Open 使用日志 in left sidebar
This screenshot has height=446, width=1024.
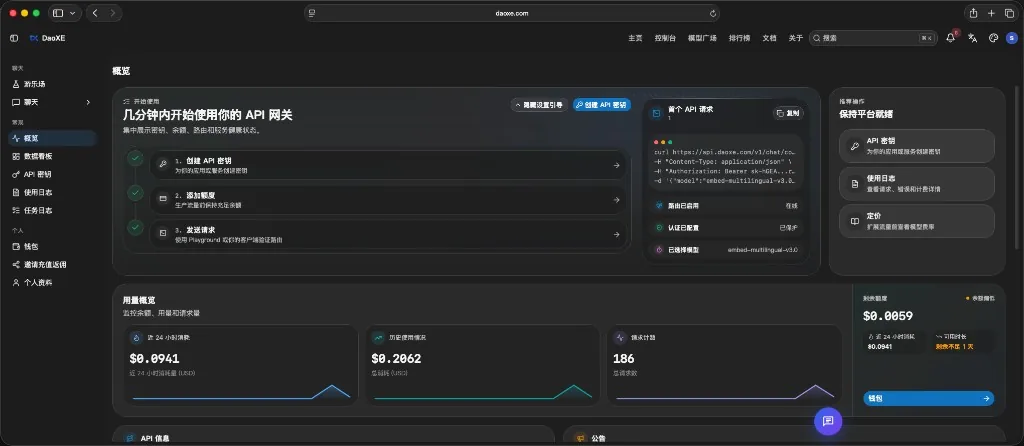(52, 193)
